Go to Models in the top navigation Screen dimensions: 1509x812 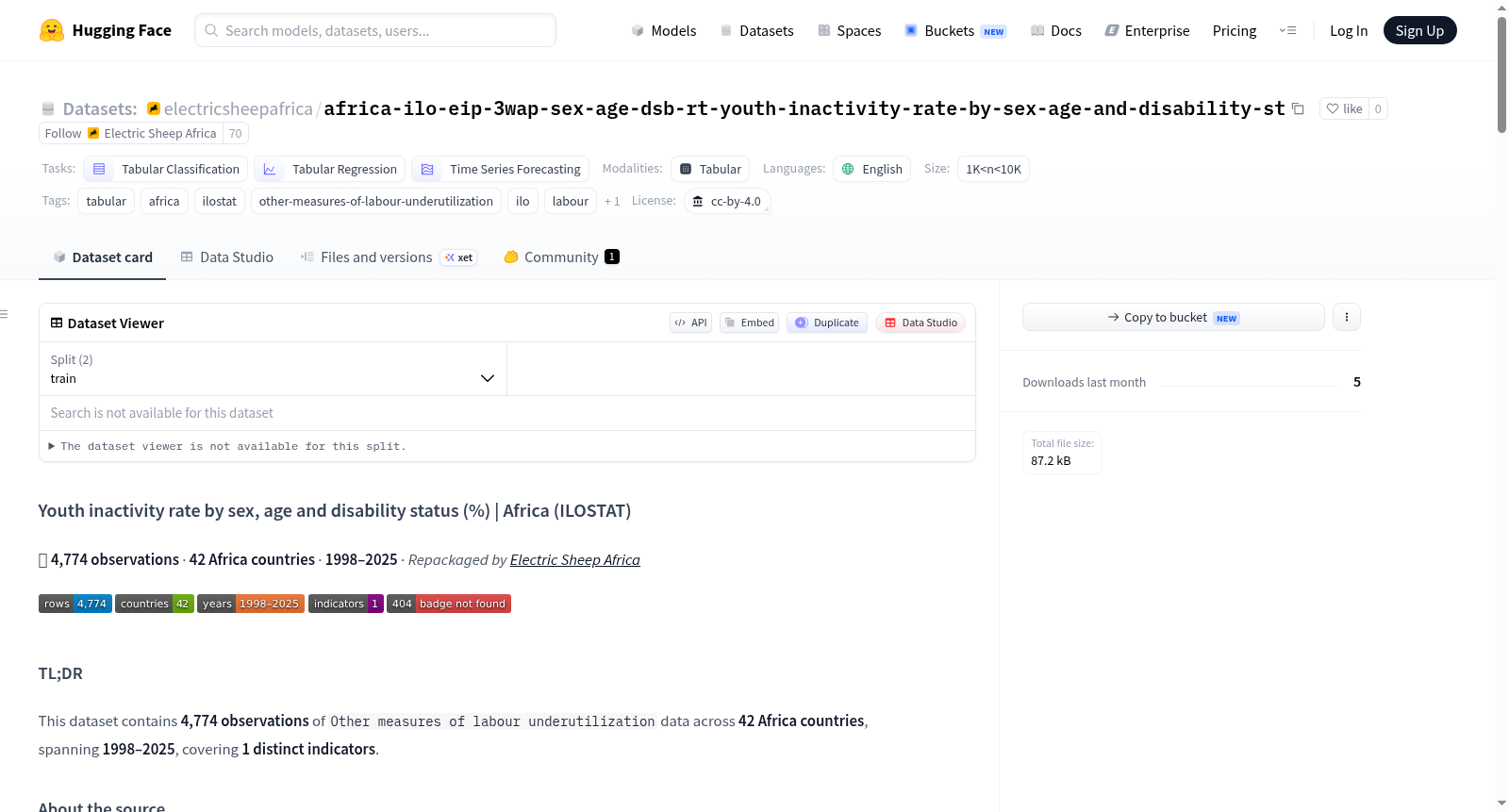coord(664,30)
